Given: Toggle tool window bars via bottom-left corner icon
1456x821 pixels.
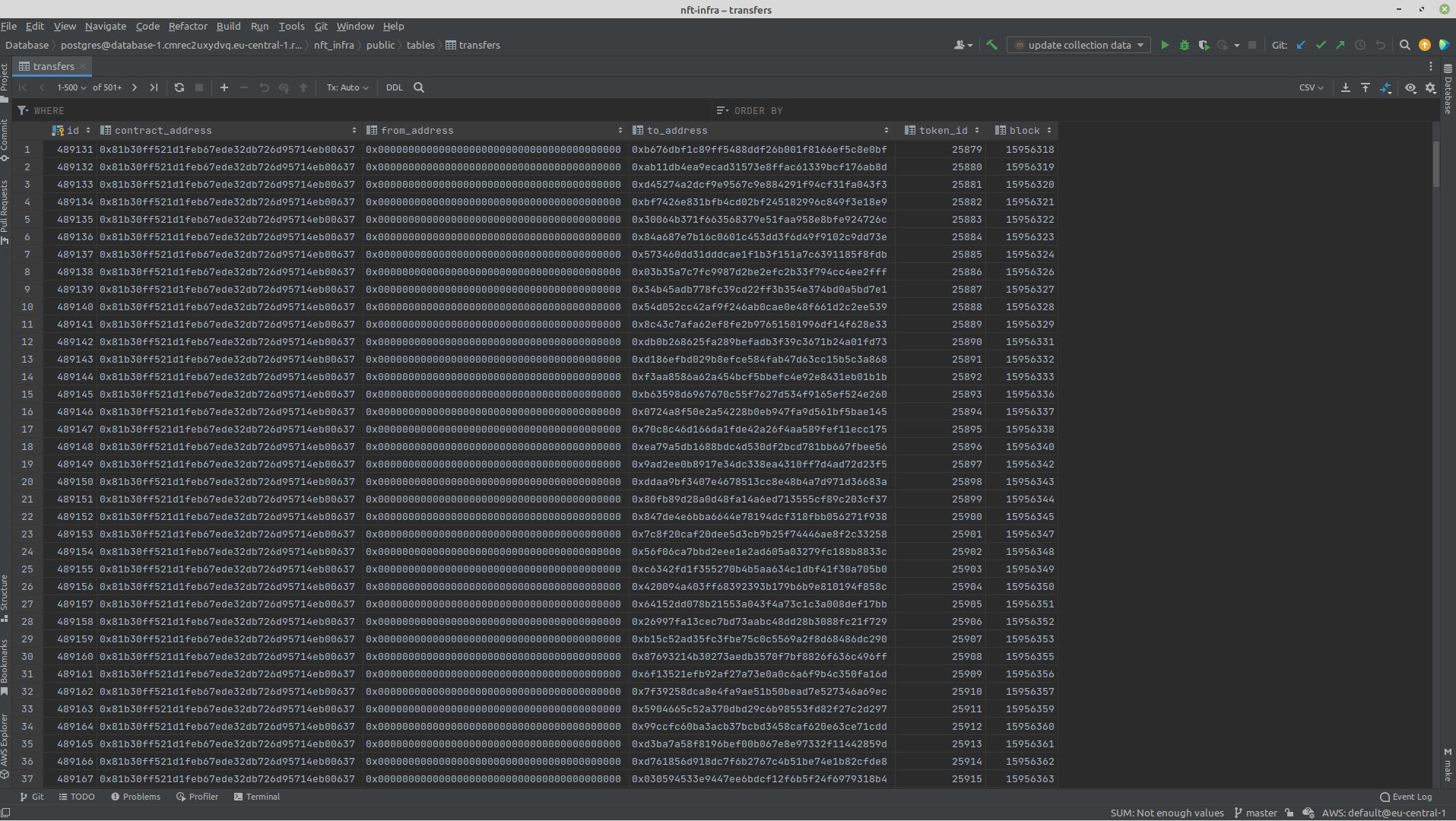Looking at the screenshot, I should click(x=6, y=813).
